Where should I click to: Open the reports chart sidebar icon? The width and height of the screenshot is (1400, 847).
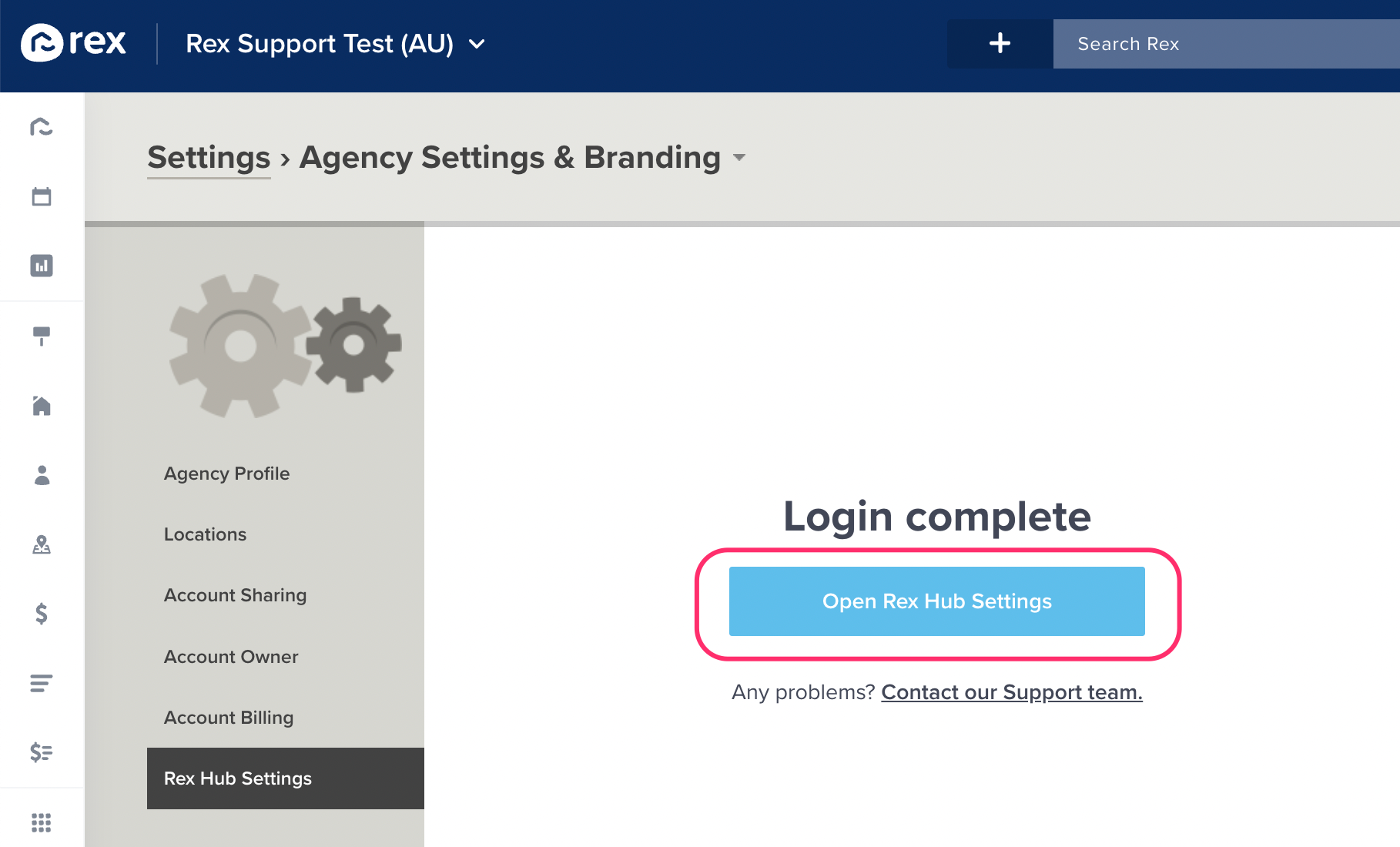pos(42,266)
